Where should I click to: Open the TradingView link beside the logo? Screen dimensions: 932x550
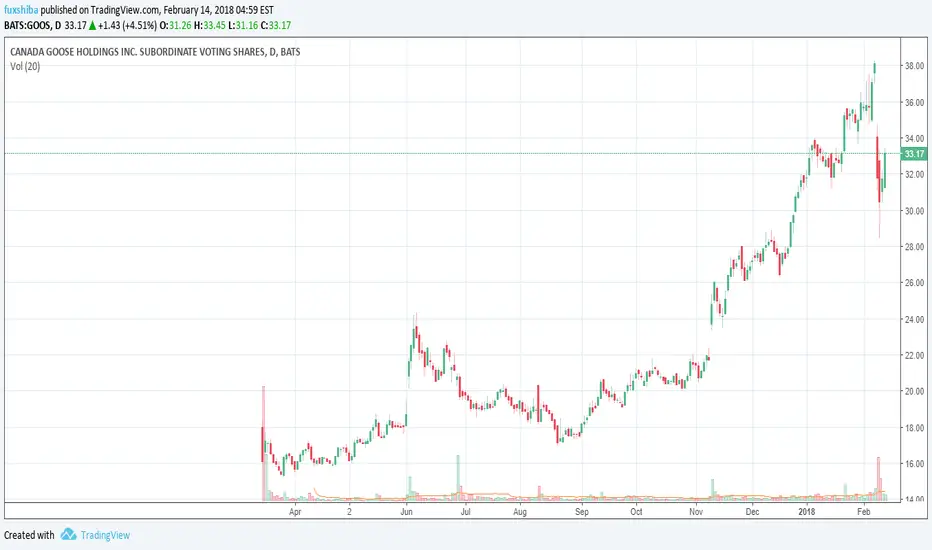click(105, 535)
